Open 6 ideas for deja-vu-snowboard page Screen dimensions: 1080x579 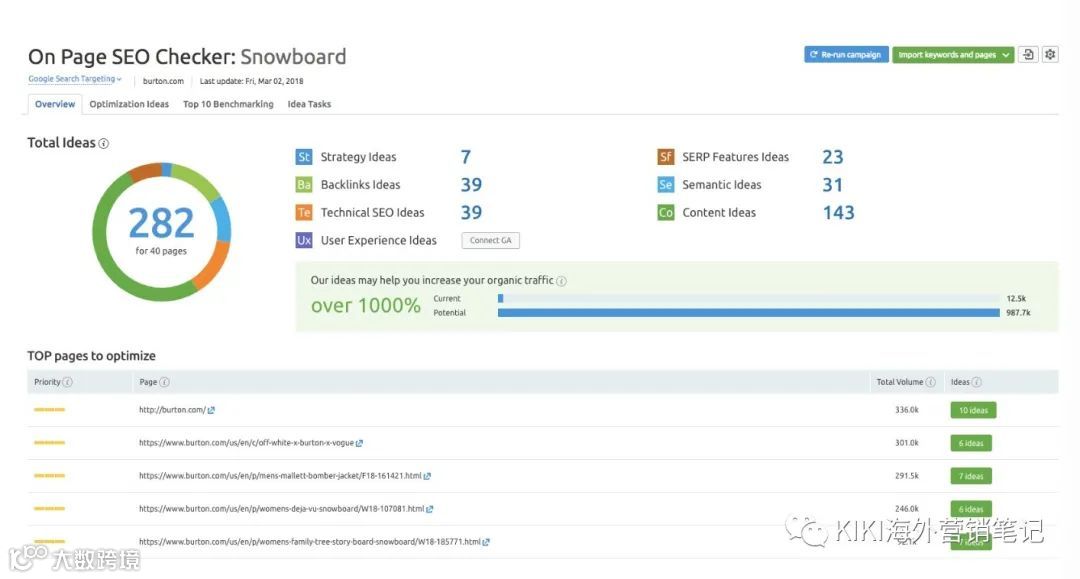click(x=971, y=509)
